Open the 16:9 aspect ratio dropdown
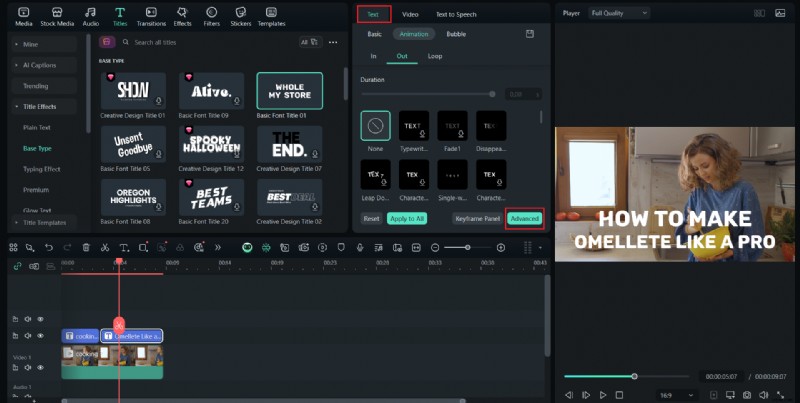The height and width of the screenshot is (403, 800). point(677,395)
